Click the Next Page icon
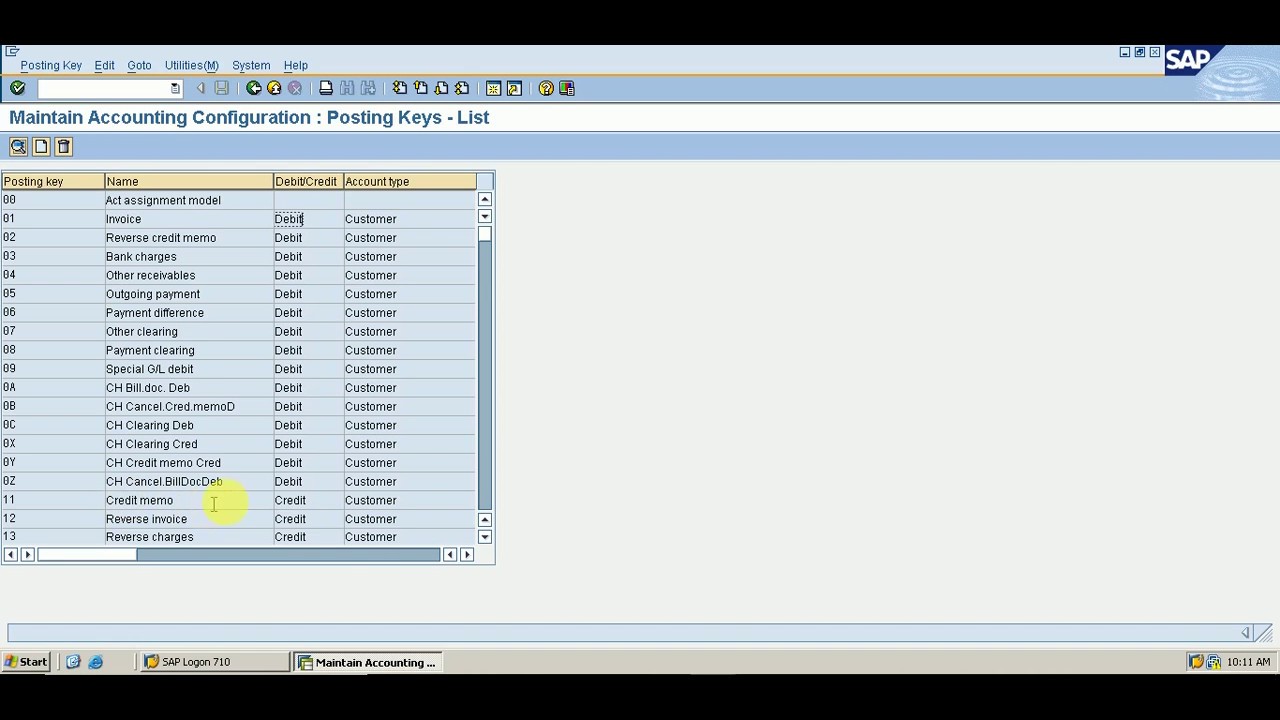 (x=441, y=88)
